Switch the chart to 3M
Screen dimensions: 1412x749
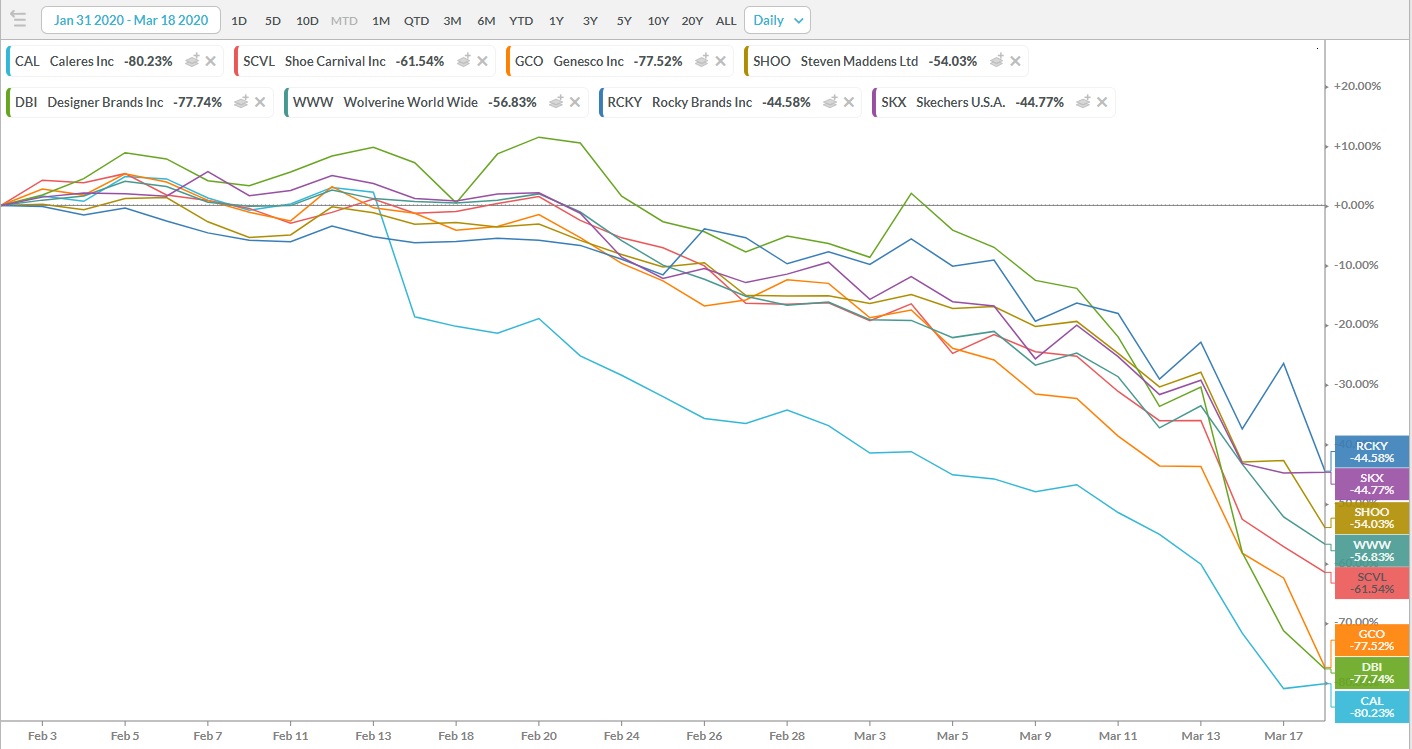click(452, 21)
